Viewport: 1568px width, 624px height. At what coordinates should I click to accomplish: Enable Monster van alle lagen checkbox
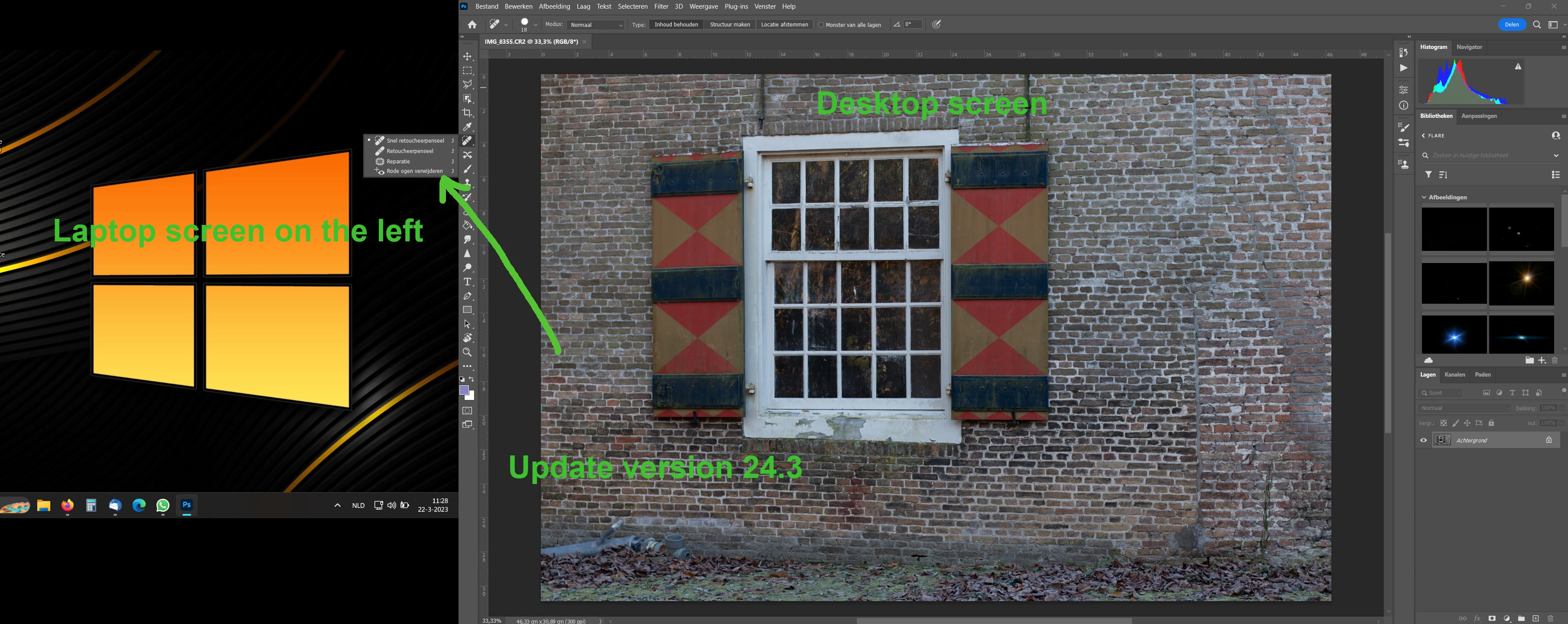tap(821, 25)
